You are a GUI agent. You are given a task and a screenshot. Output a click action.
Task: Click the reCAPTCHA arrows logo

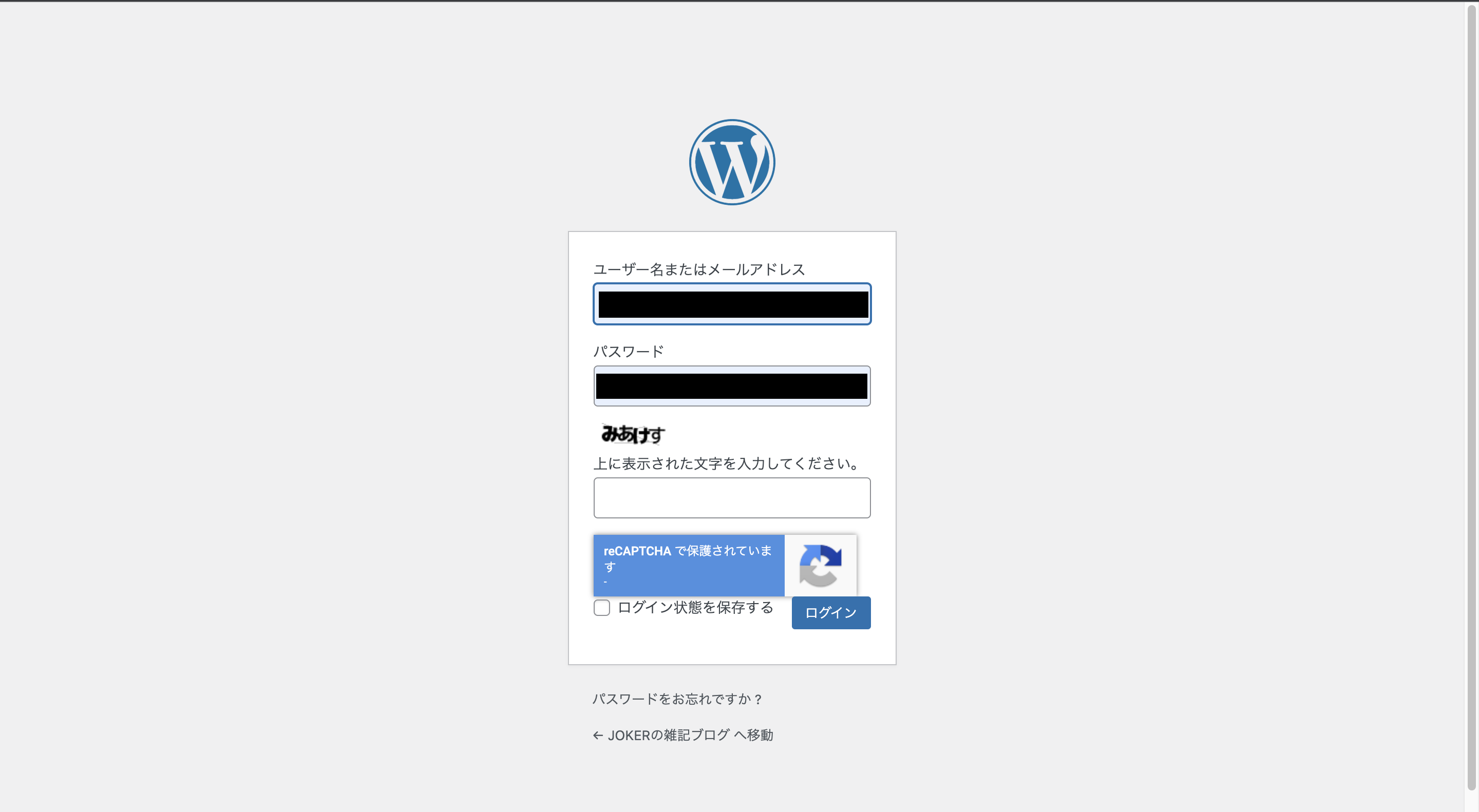pyautogui.click(x=820, y=565)
